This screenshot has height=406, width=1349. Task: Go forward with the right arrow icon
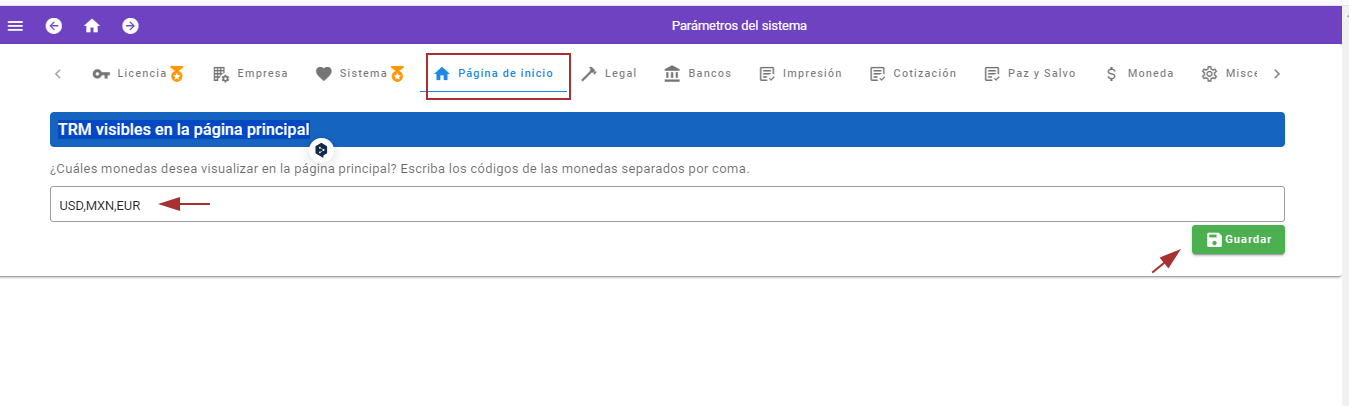[130, 26]
